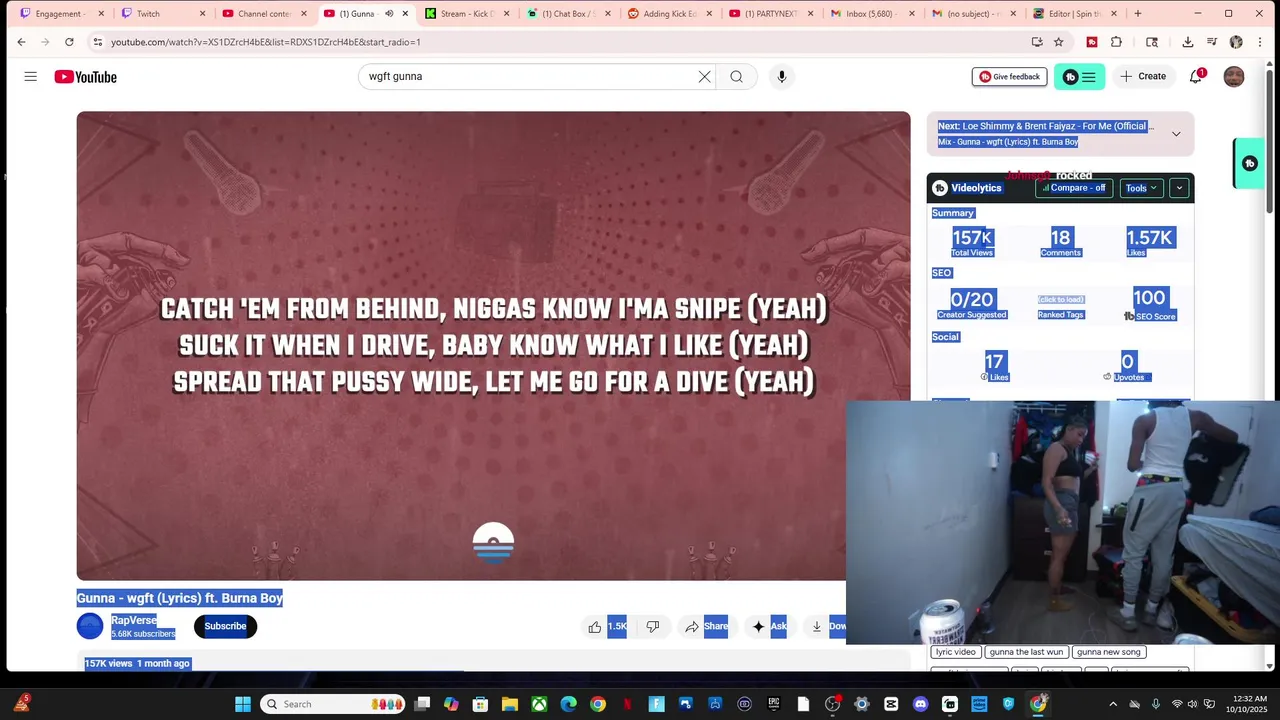This screenshot has height=720, width=1280.
Task: Open YouTube notifications bell
Action: 1196,77
